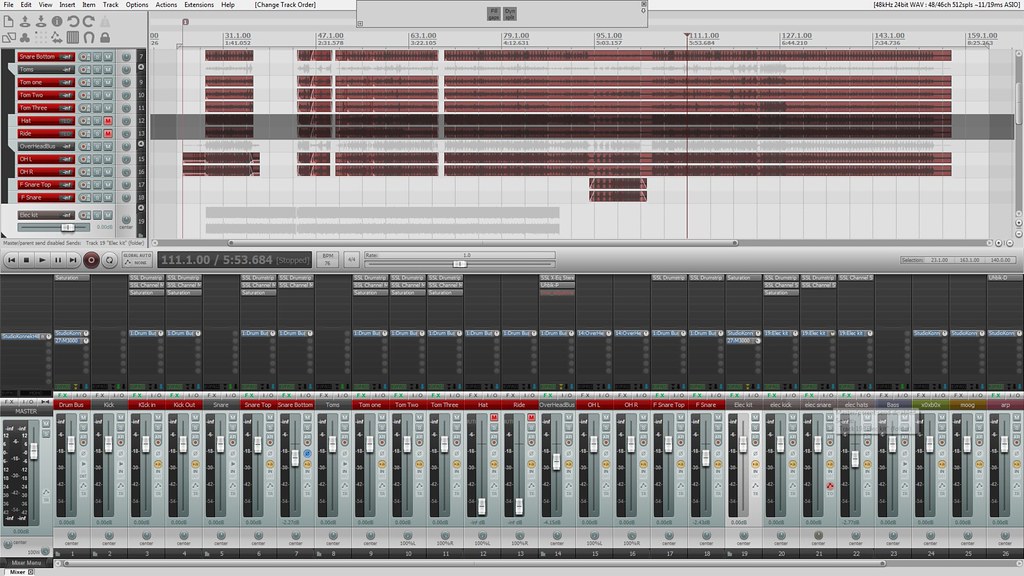Open the Global Auto mode selector
Viewport: 1024px width, 576px height.
point(136,260)
